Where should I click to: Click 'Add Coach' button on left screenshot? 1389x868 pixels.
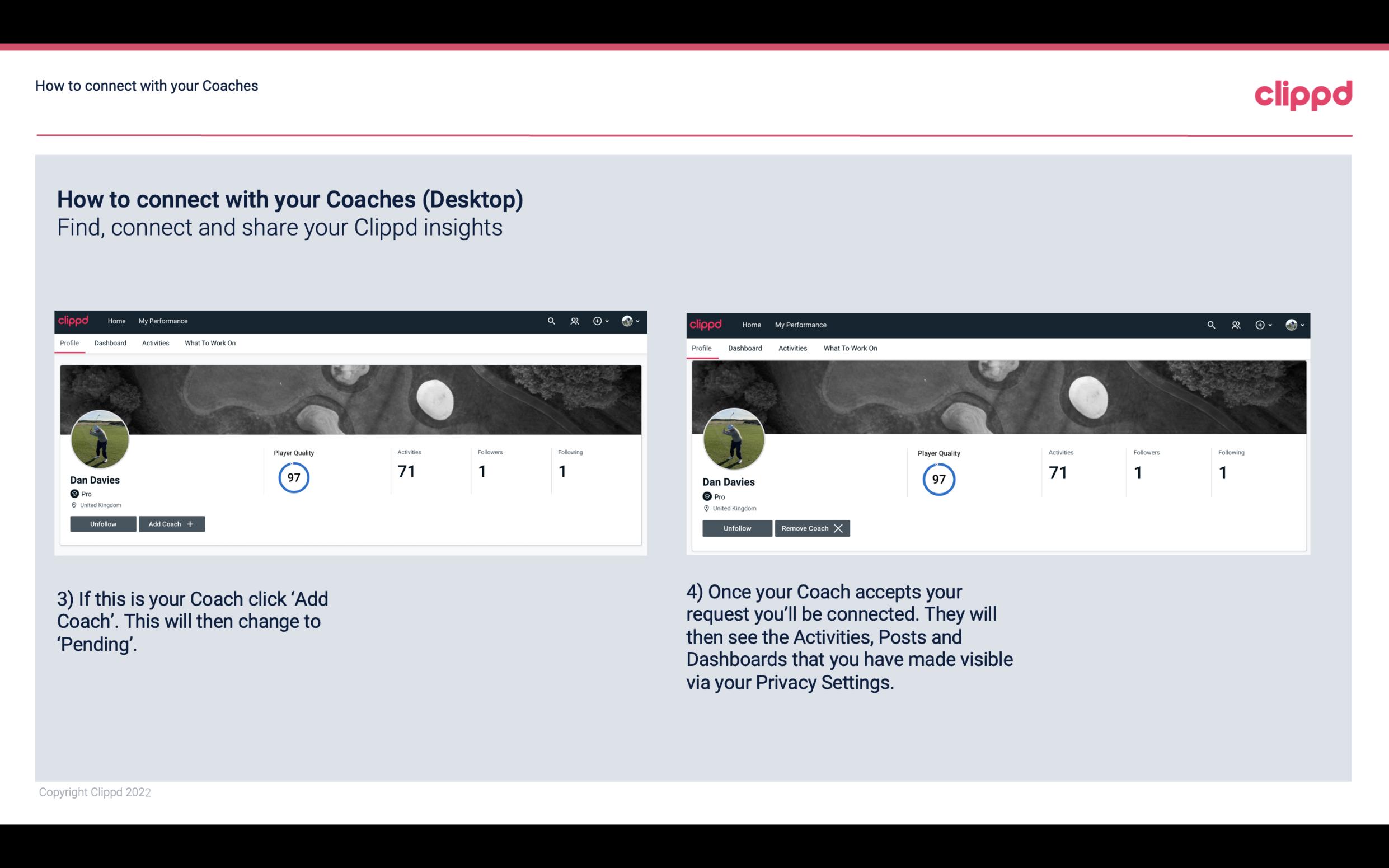point(170,523)
